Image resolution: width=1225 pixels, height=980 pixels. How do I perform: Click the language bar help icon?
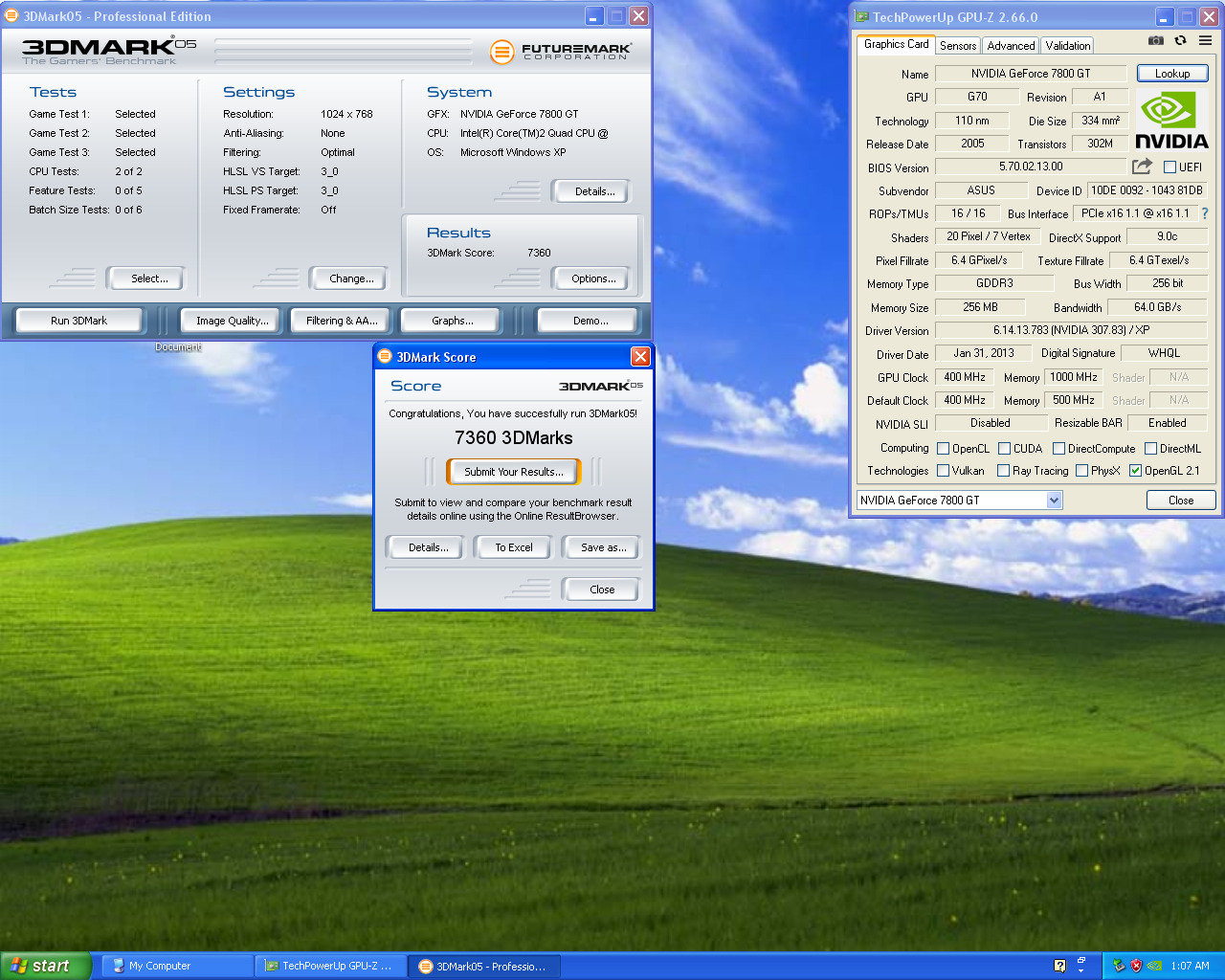coord(1059,966)
